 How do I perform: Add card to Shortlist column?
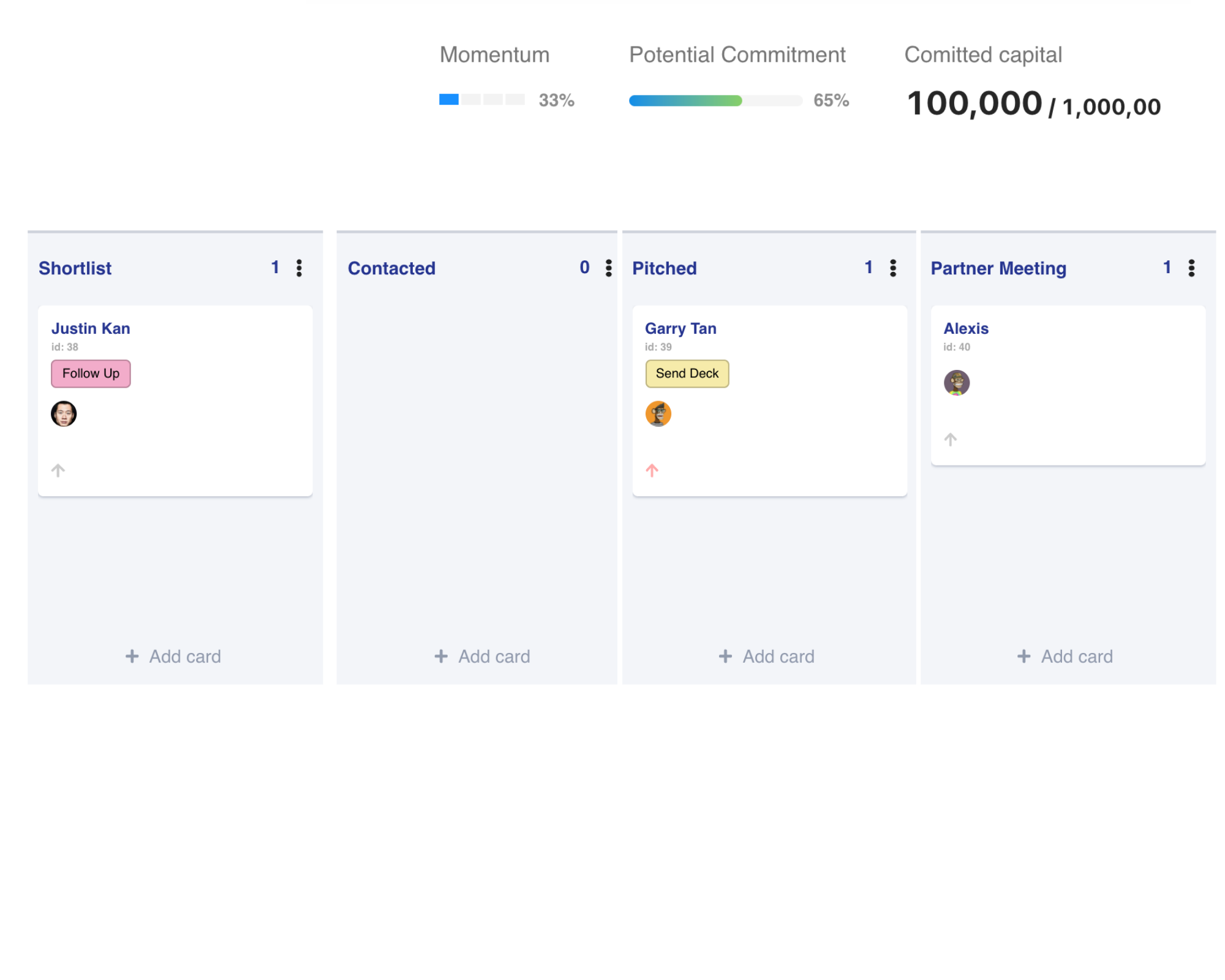pos(173,657)
